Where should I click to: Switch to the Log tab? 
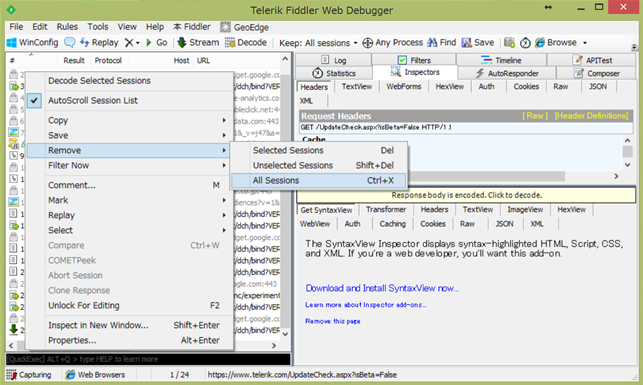click(333, 60)
